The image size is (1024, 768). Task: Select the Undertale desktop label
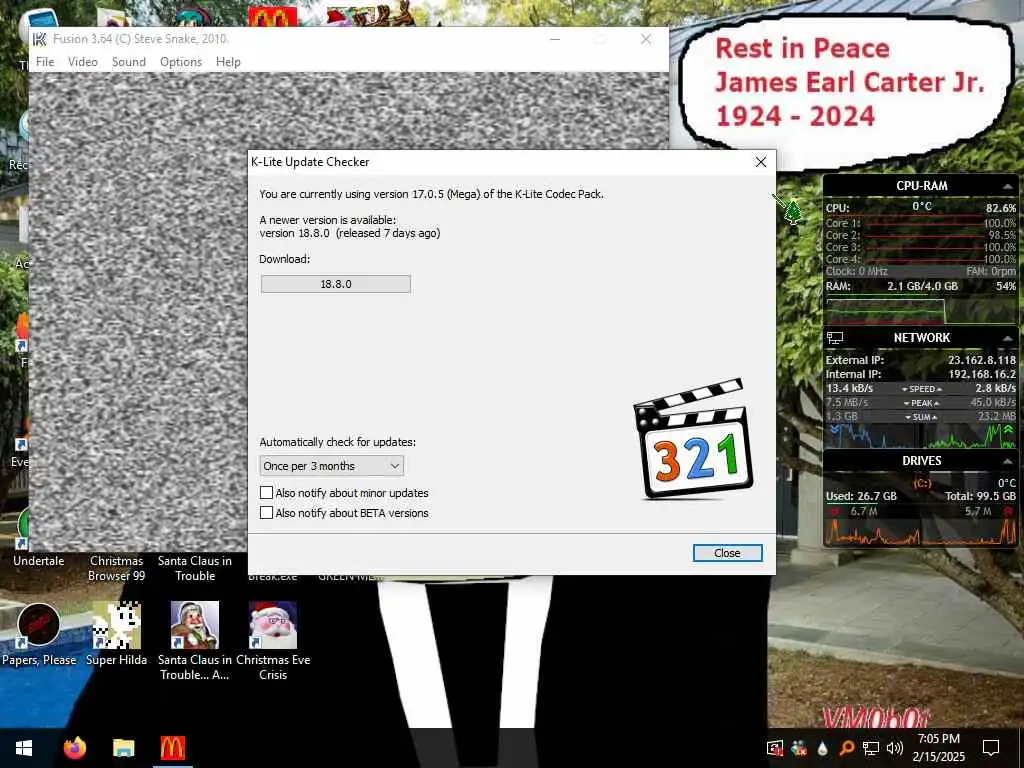[x=39, y=561]
